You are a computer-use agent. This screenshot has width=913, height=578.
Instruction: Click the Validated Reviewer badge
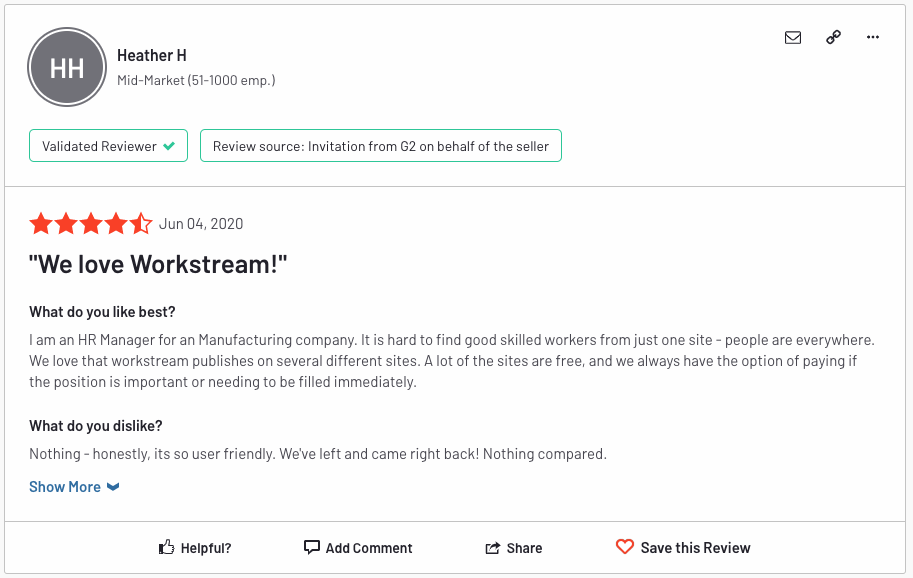[108, 146]
